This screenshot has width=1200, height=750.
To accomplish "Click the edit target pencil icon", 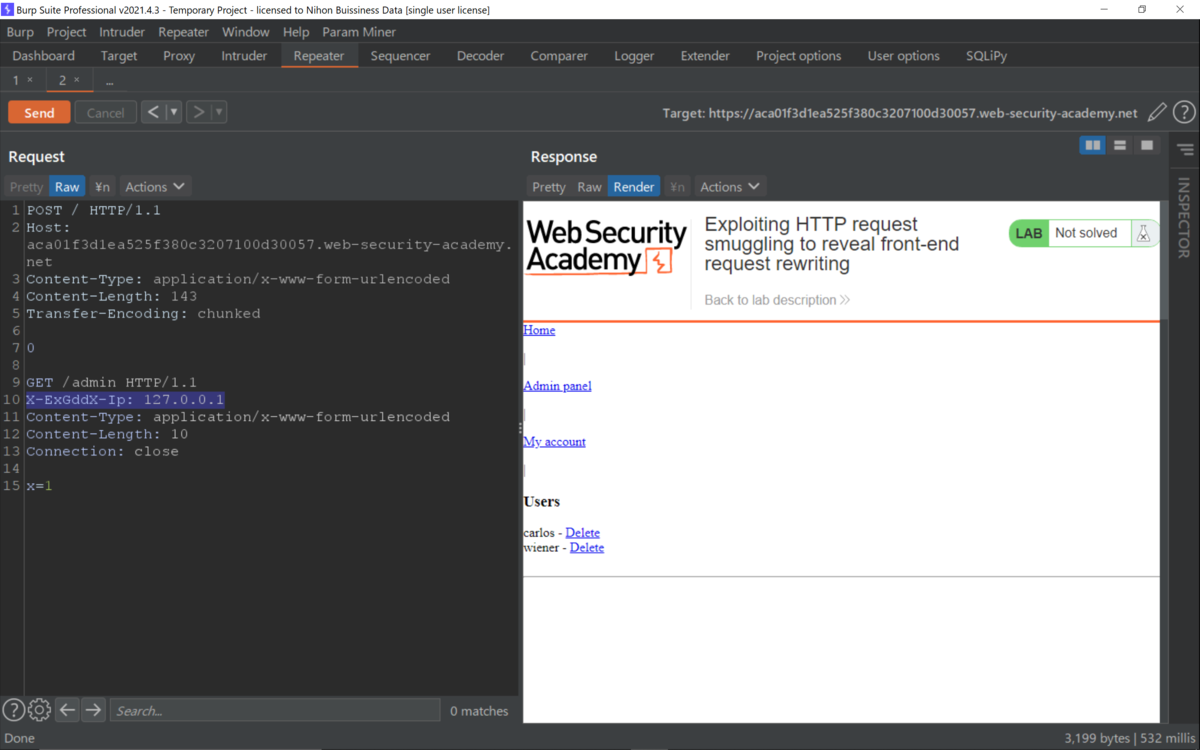I will point(1157,112).
